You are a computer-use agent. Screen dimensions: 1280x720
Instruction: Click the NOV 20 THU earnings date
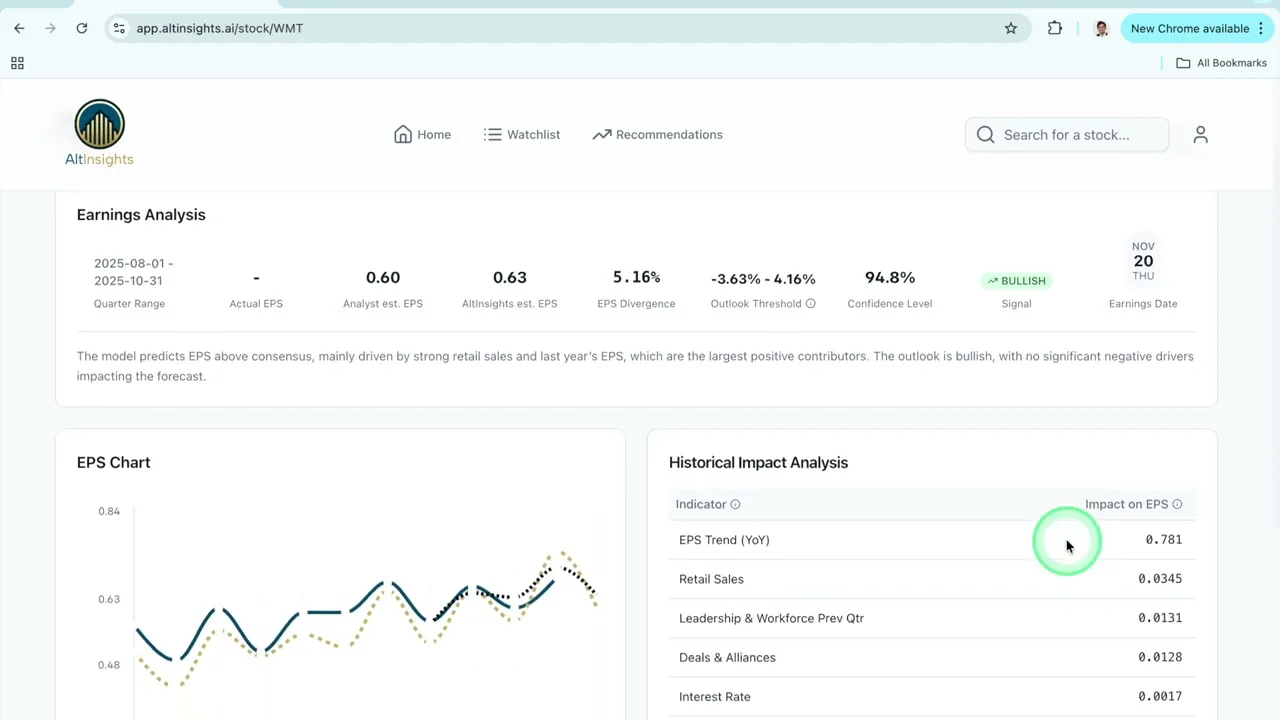[1143, 261]
